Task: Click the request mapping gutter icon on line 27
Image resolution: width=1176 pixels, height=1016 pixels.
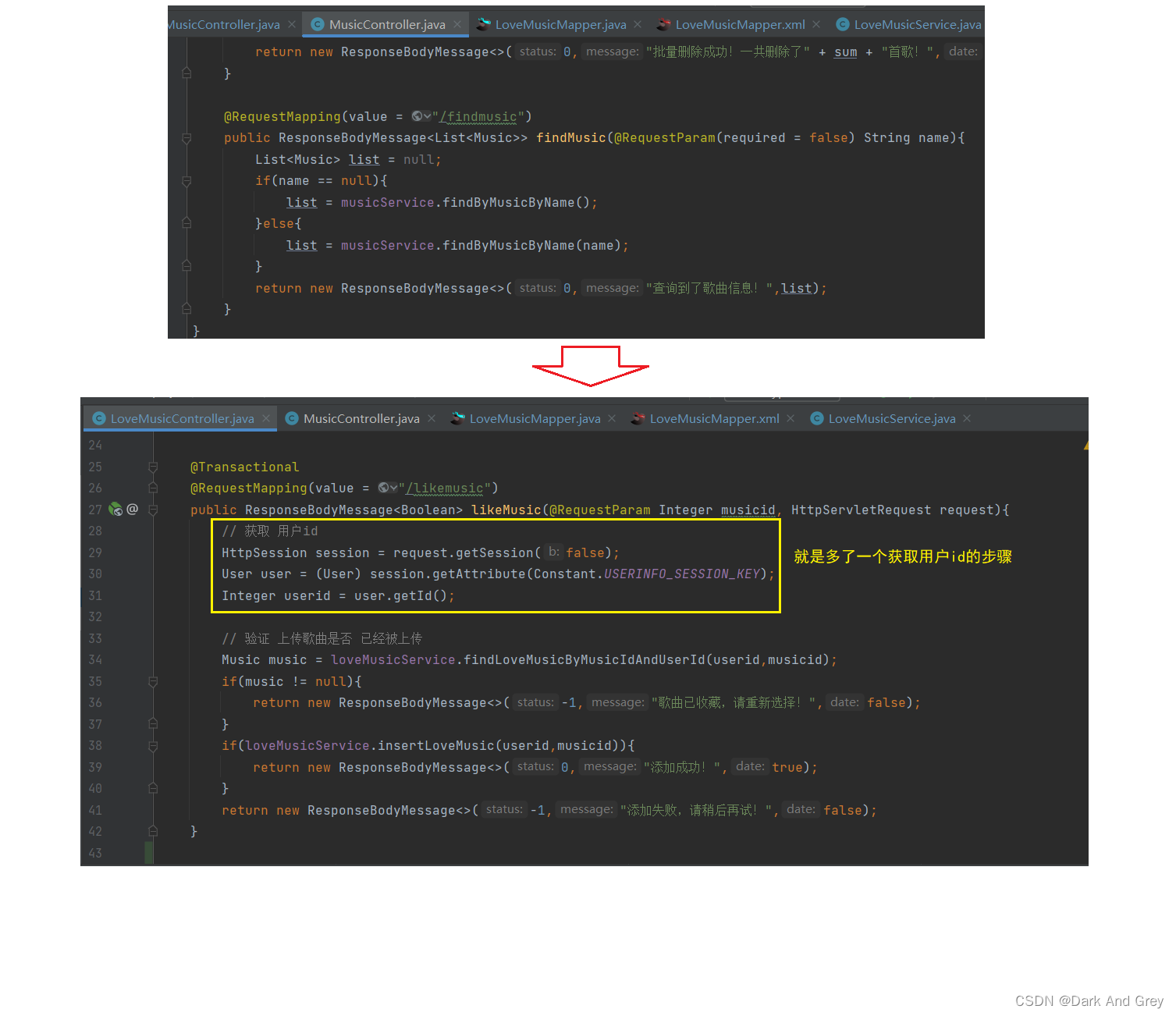Action: [x=115, y=510]
